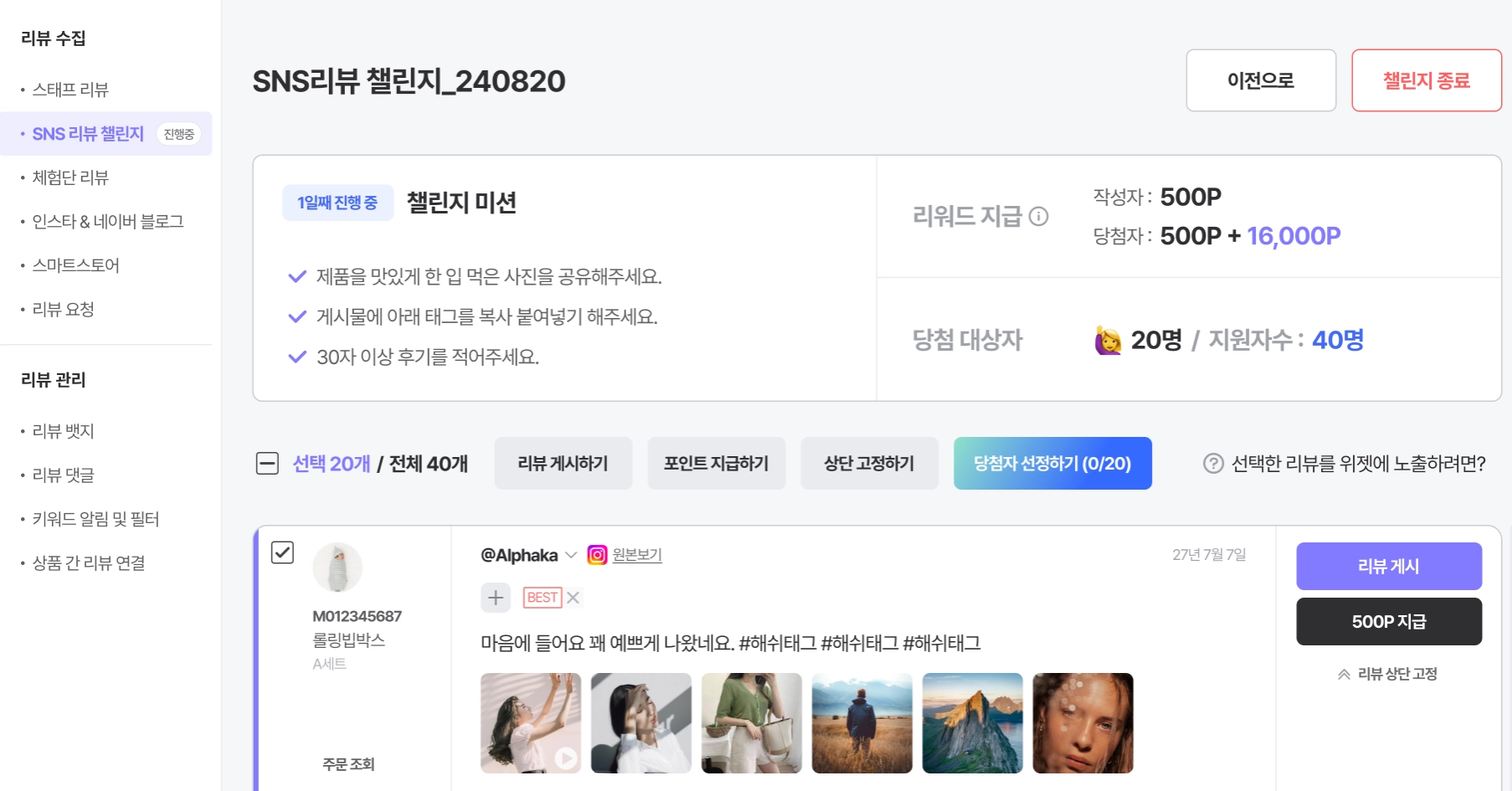Click 주문 조회 under the product info
1512x791 pixels.
pos(348,764)
